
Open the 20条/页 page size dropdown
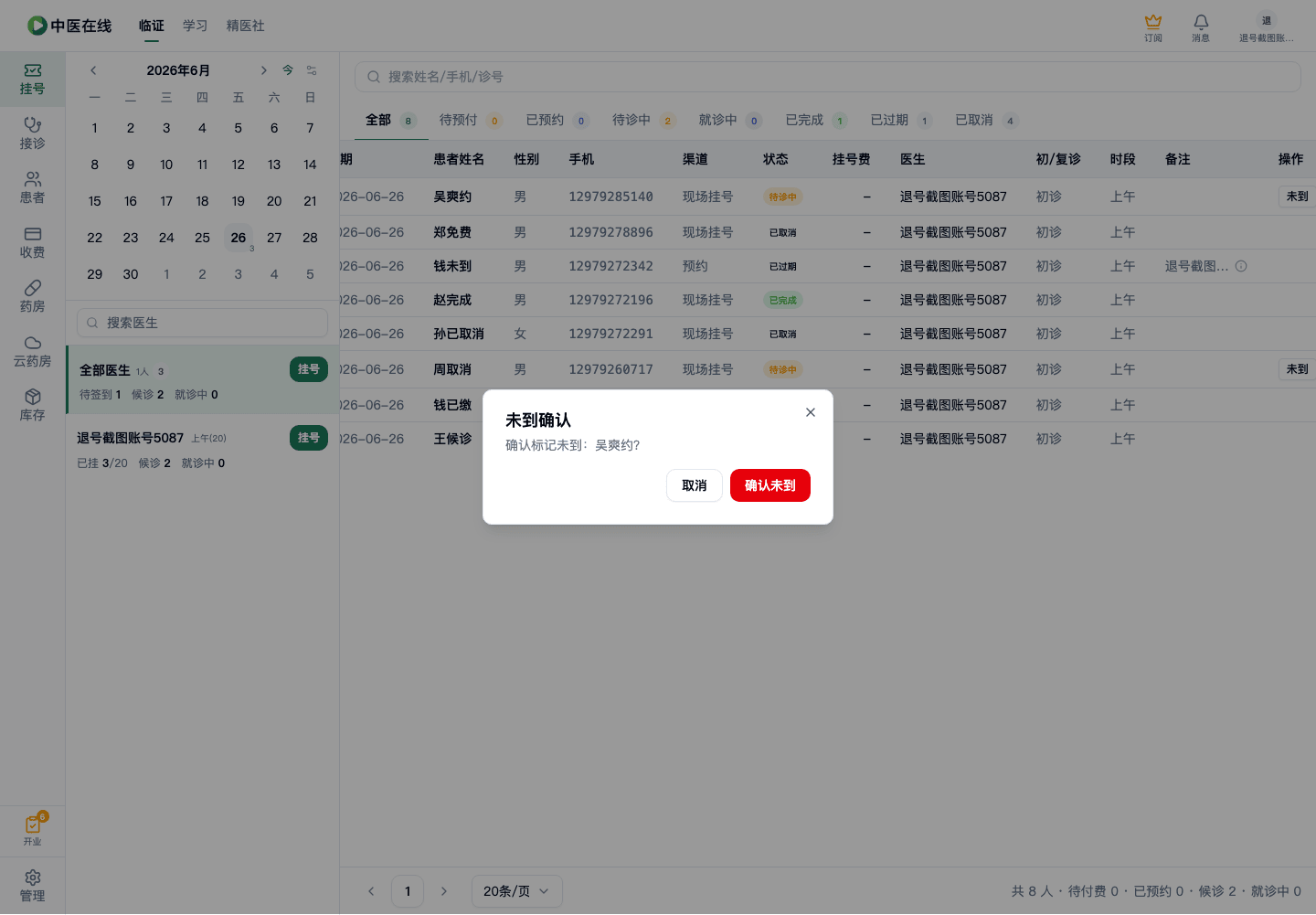pyautogui.click(x=517, y=891)
